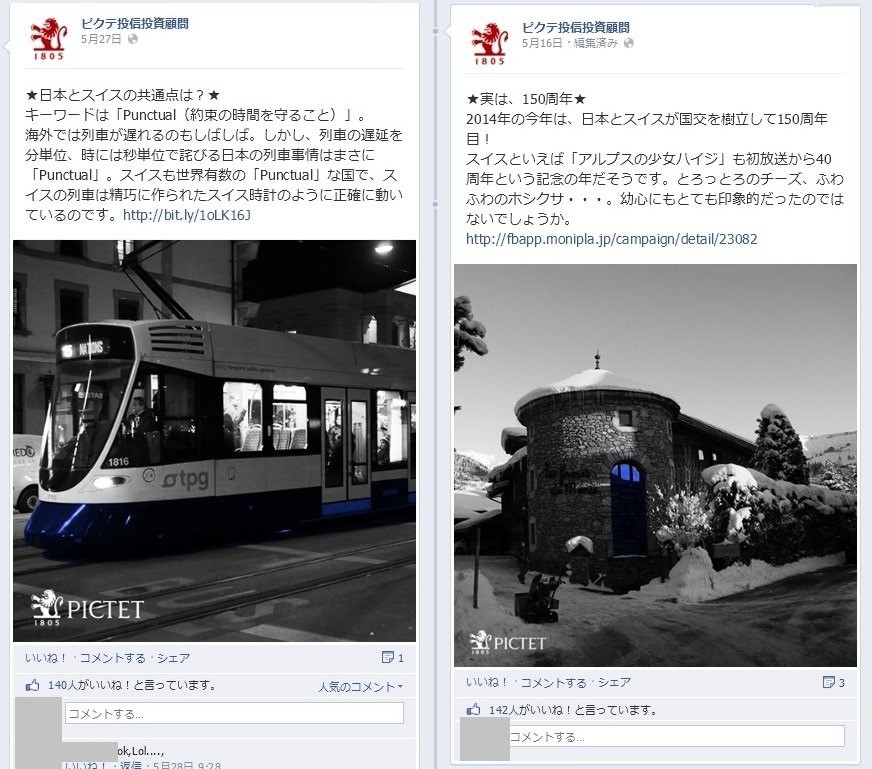Click Pictet lion logo on right post

click(x=489, y=43)
